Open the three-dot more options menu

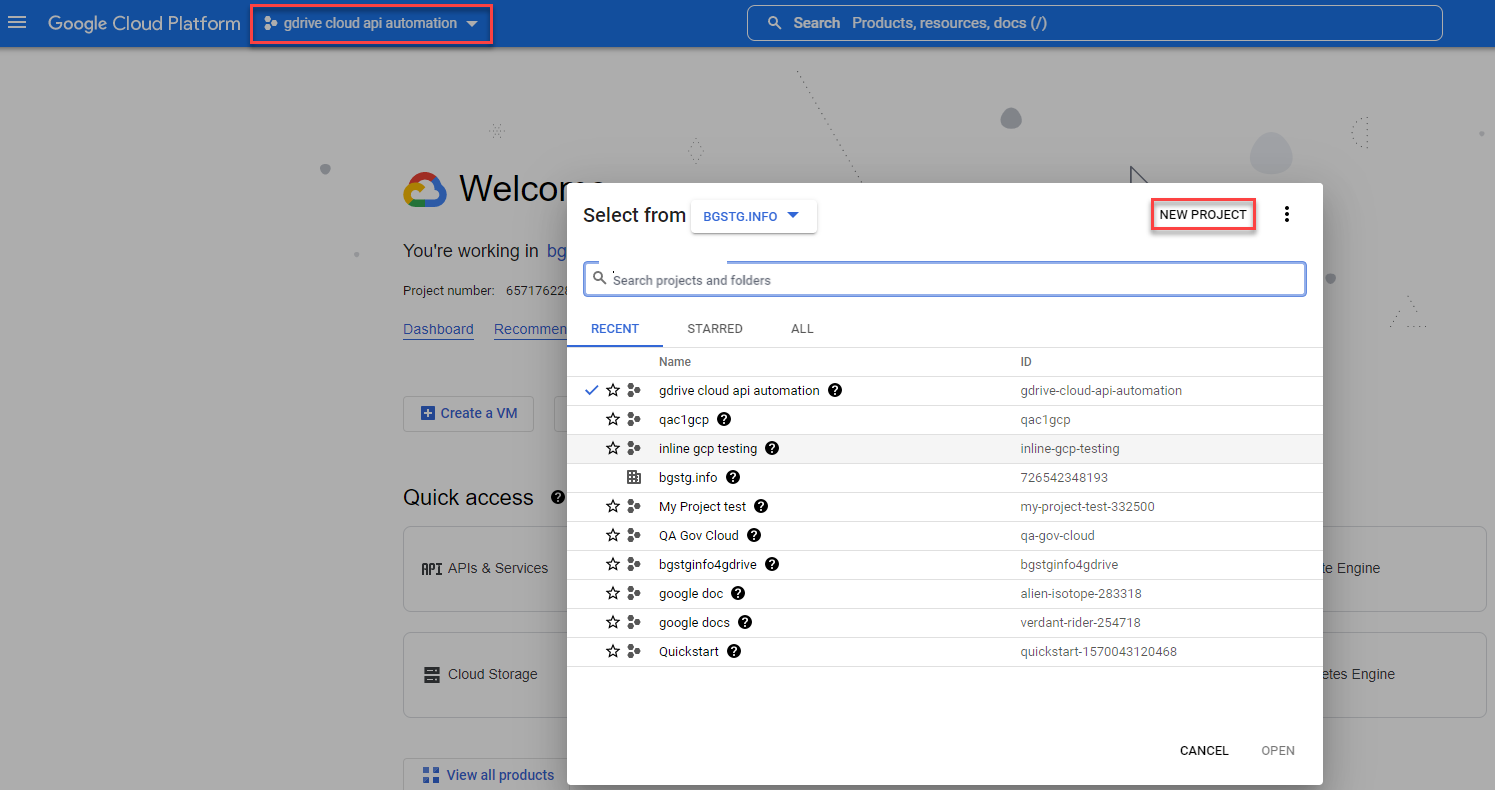click(1287, 214)
